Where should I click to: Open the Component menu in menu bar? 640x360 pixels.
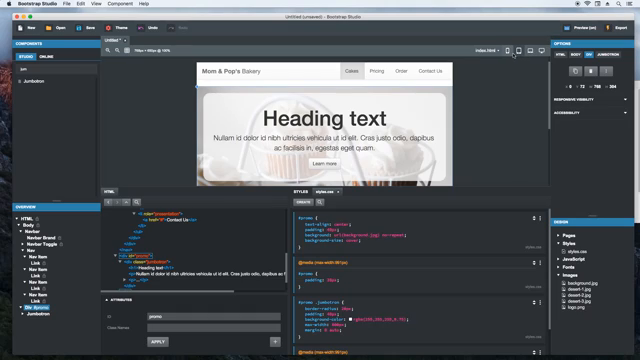click(120, 4)
